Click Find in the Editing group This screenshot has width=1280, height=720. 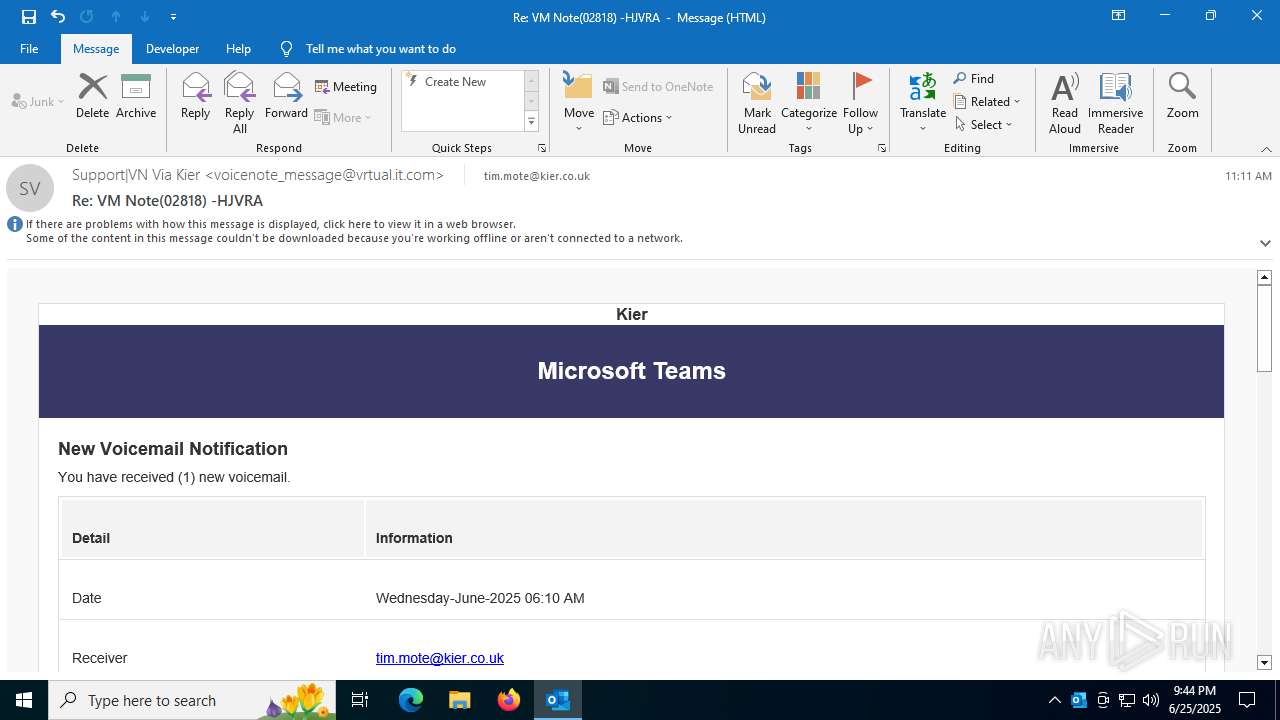click(974, 79)
